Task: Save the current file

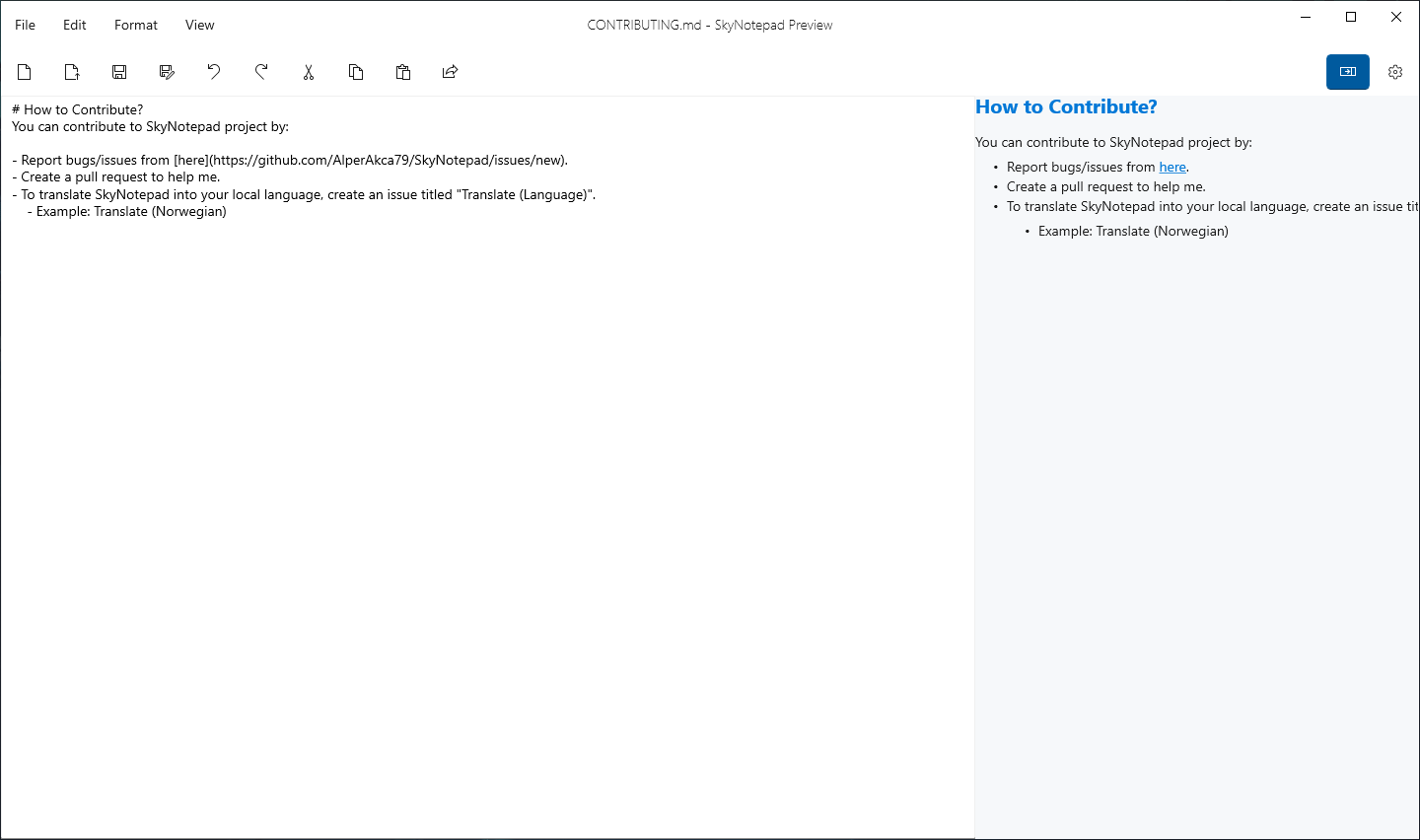Action: tap(119, 72)
